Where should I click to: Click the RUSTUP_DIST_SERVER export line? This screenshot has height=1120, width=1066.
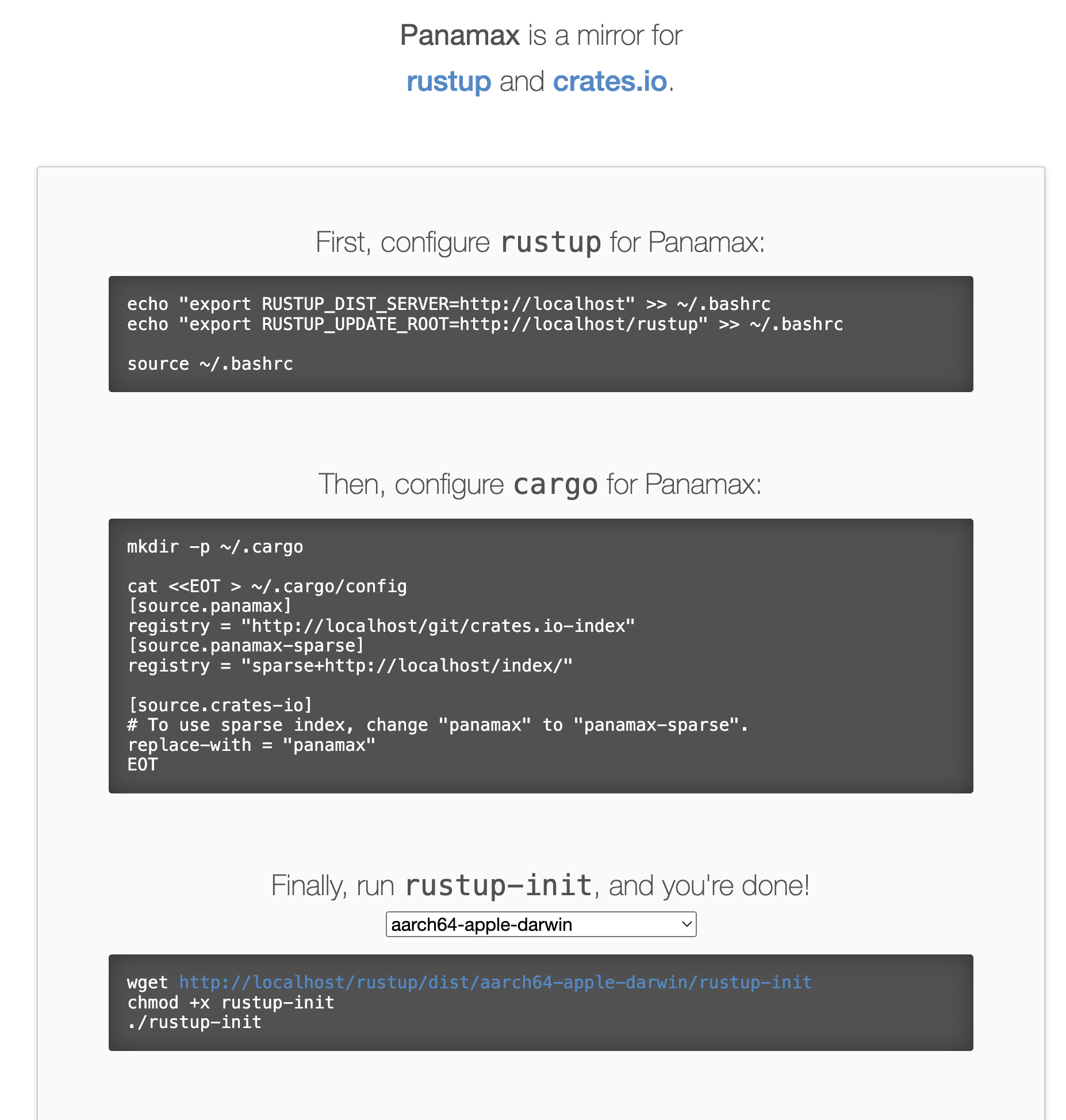448,304
